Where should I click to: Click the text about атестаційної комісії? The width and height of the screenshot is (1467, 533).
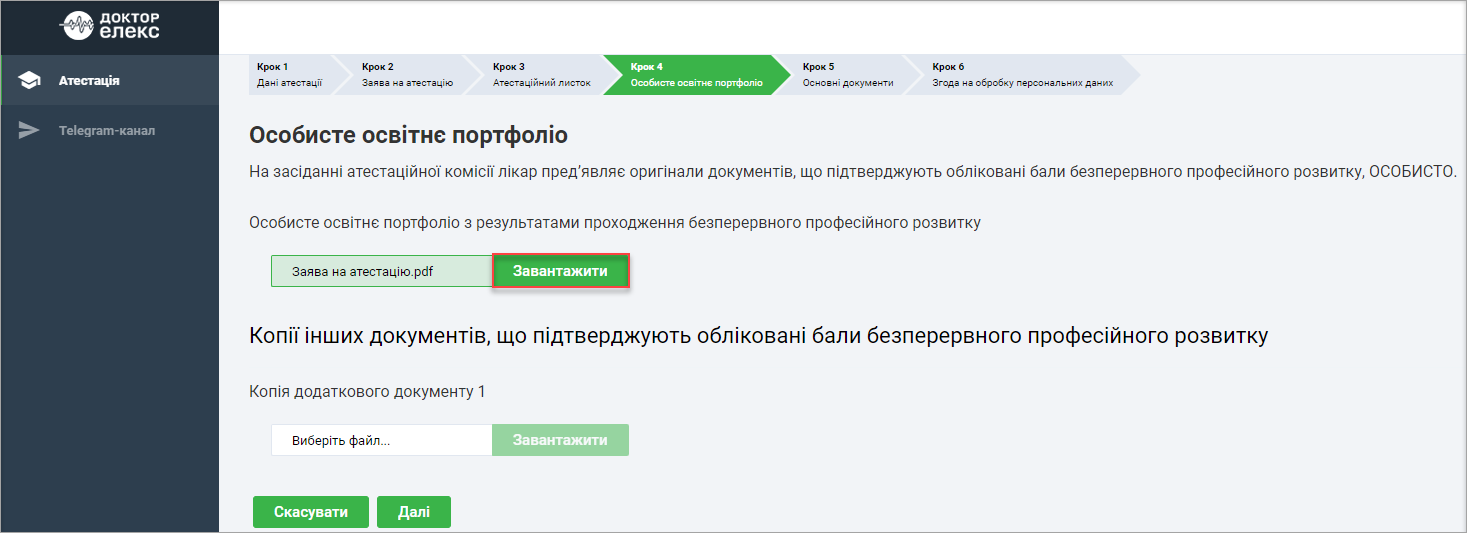point(853,172)
